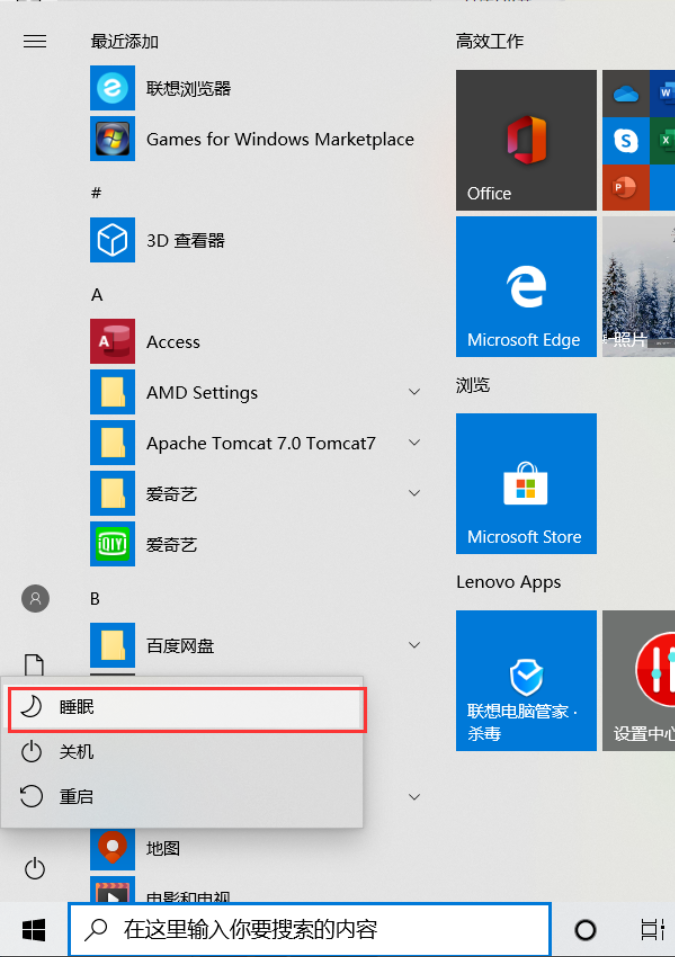The height and width of the screenshot is (957, 675).
Task: Open the 照片 photos tile
Action: pos(638,286)
